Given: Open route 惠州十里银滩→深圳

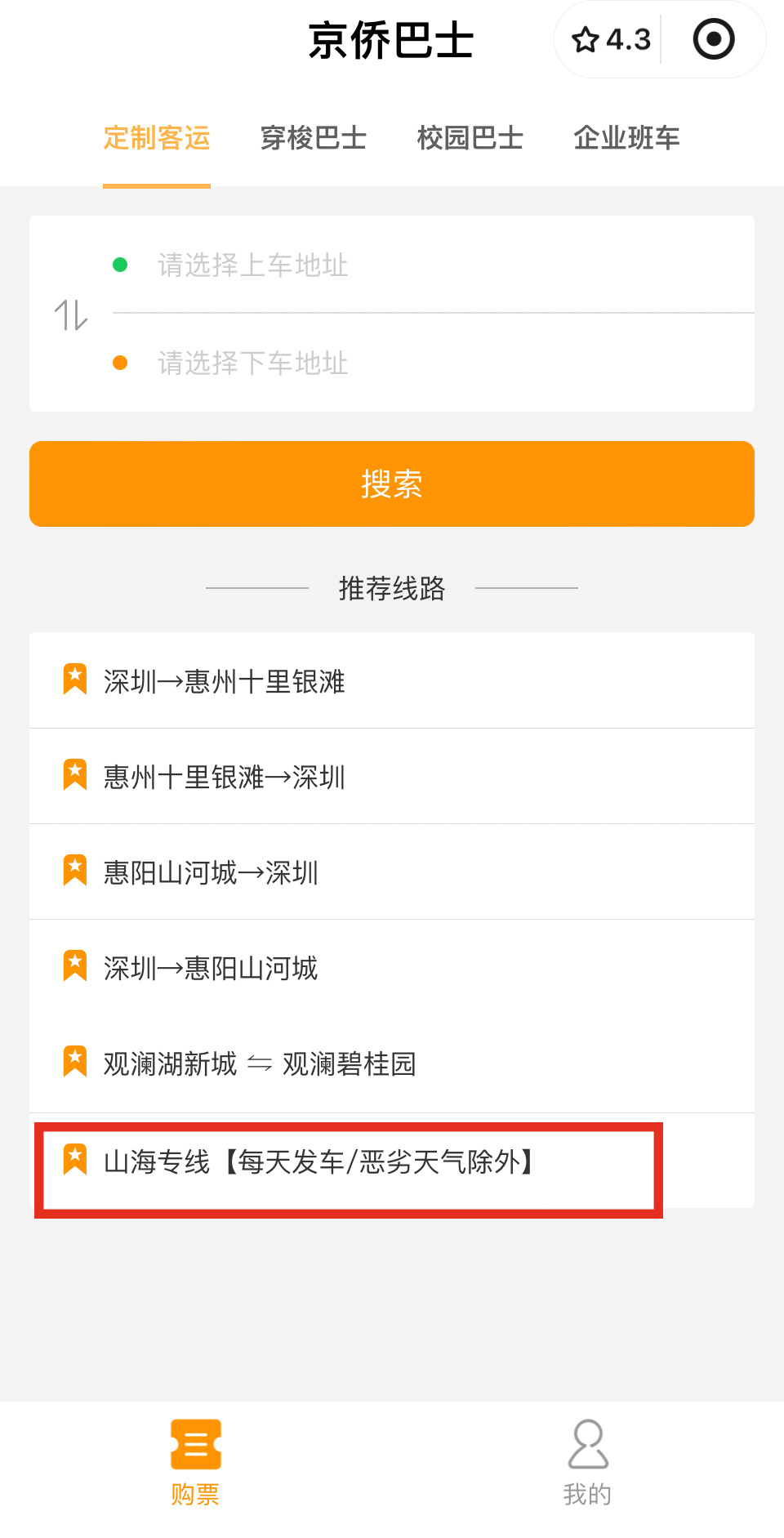Looking at the screenshot, I should pyautogui.click(x=392, y=776).
